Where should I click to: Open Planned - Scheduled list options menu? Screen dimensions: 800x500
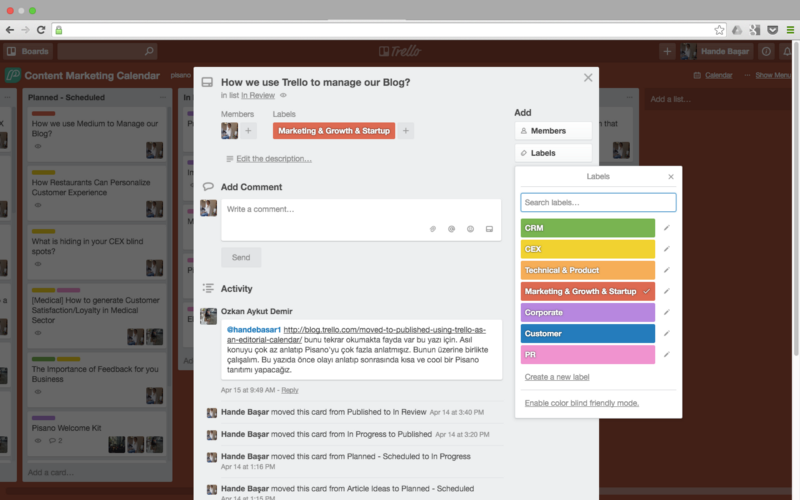point(163,97)
